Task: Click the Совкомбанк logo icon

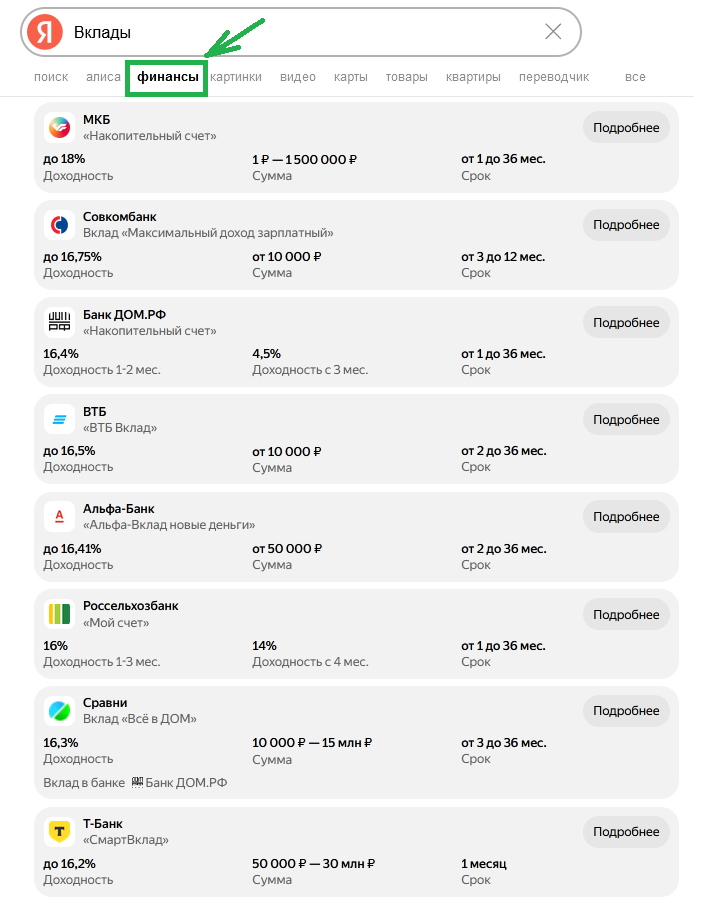Action: [59, 225]
